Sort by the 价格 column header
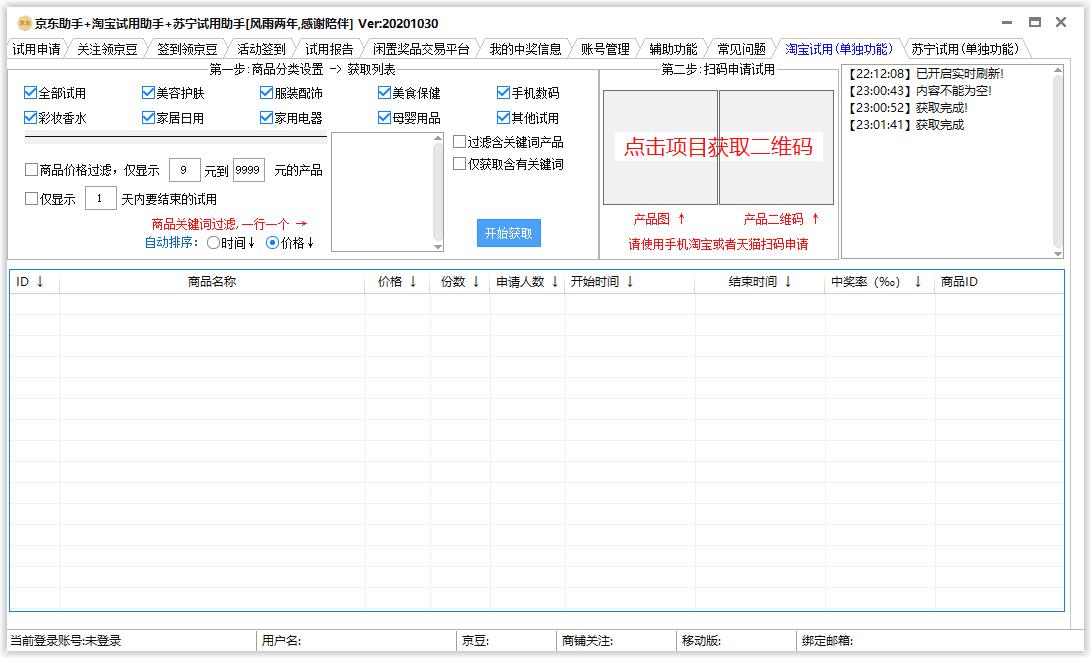The height and width of the screenshot is (658, 1091). (397, 282)
